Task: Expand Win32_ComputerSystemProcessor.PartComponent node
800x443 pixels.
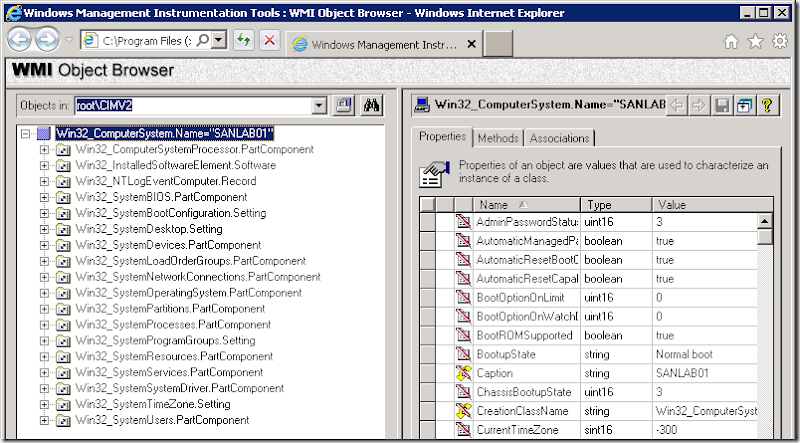Action: [x=44, y=150]
